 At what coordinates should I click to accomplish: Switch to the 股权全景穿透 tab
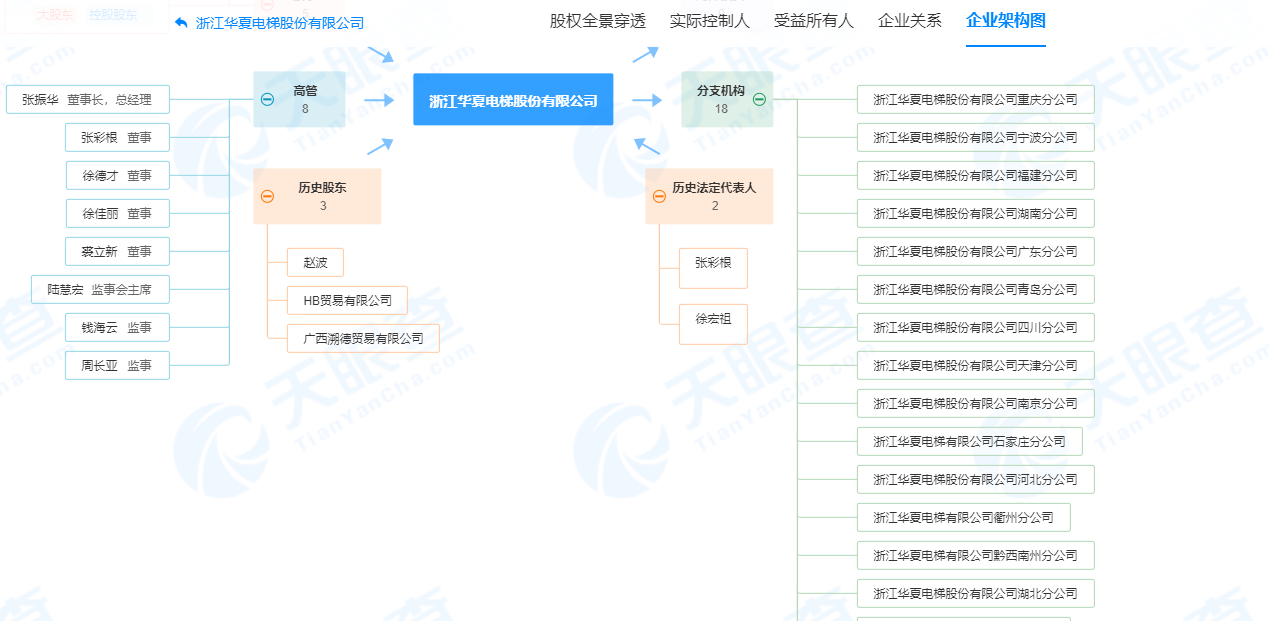click(x=598, y=21)
